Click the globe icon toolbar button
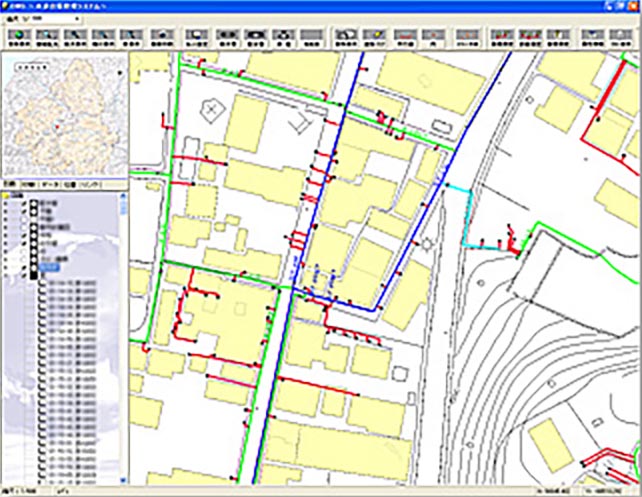 coord(19,38)
